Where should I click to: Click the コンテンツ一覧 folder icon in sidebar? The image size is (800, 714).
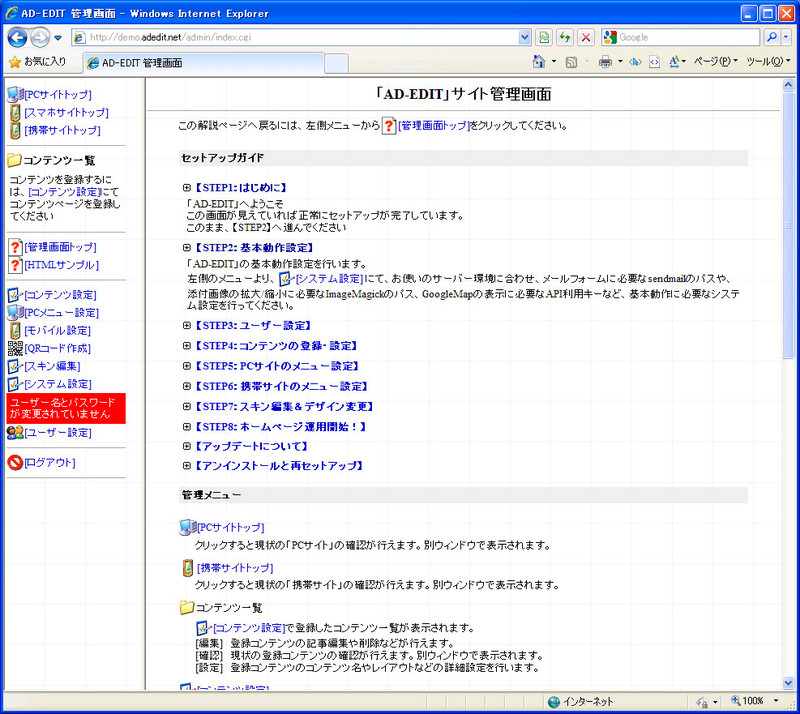coord(14,160)
